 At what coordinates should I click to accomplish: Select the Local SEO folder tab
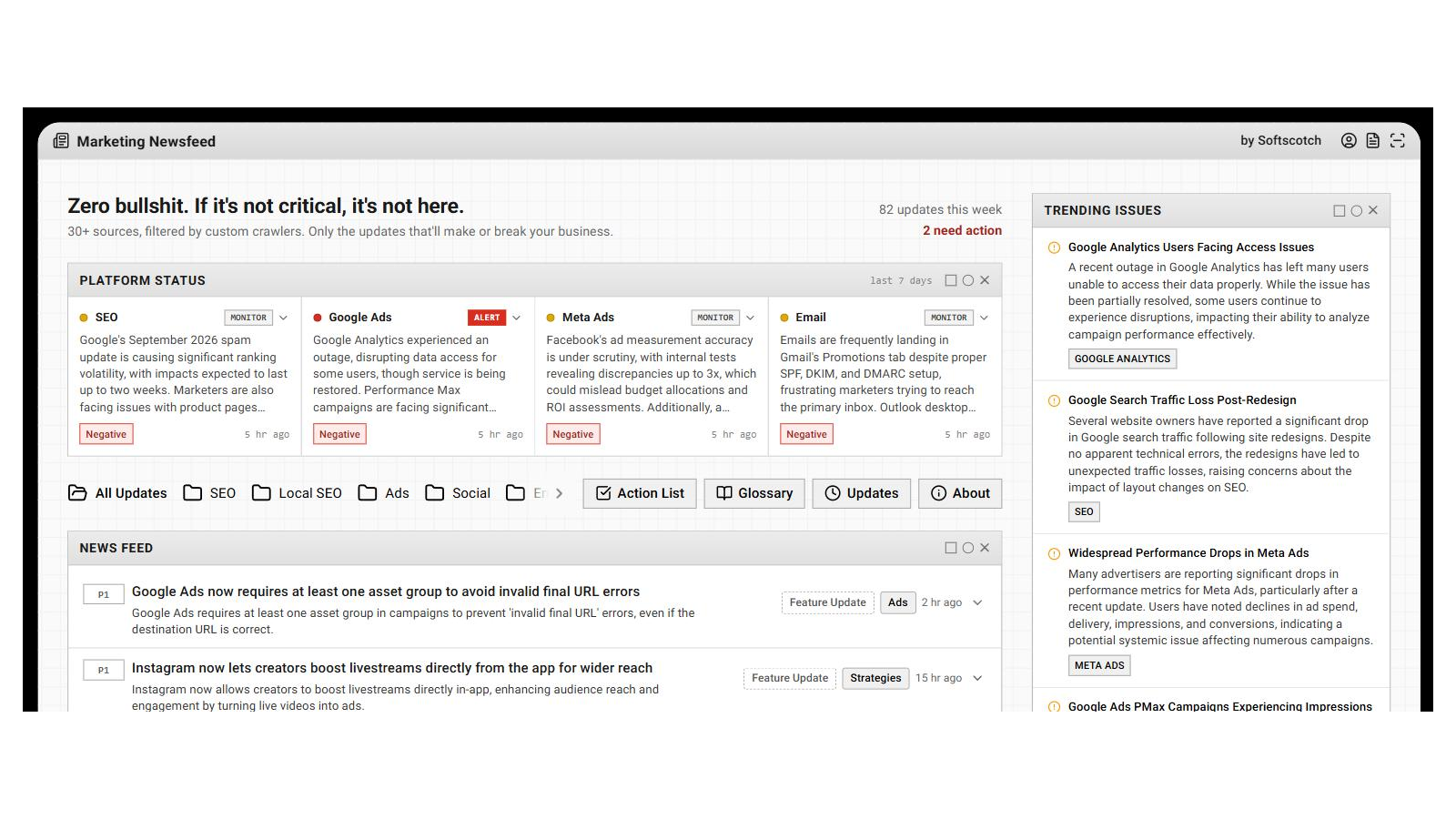(x=297, y=493)
